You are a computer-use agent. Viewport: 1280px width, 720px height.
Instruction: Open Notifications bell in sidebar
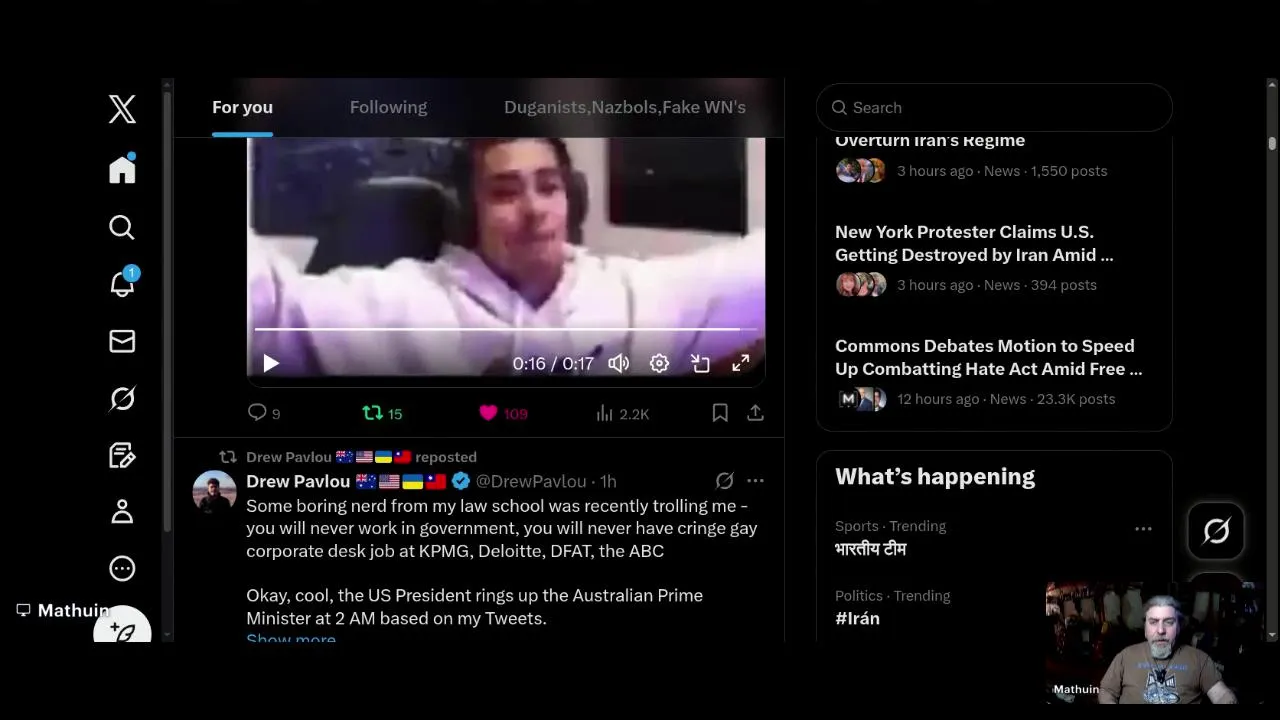122,283
